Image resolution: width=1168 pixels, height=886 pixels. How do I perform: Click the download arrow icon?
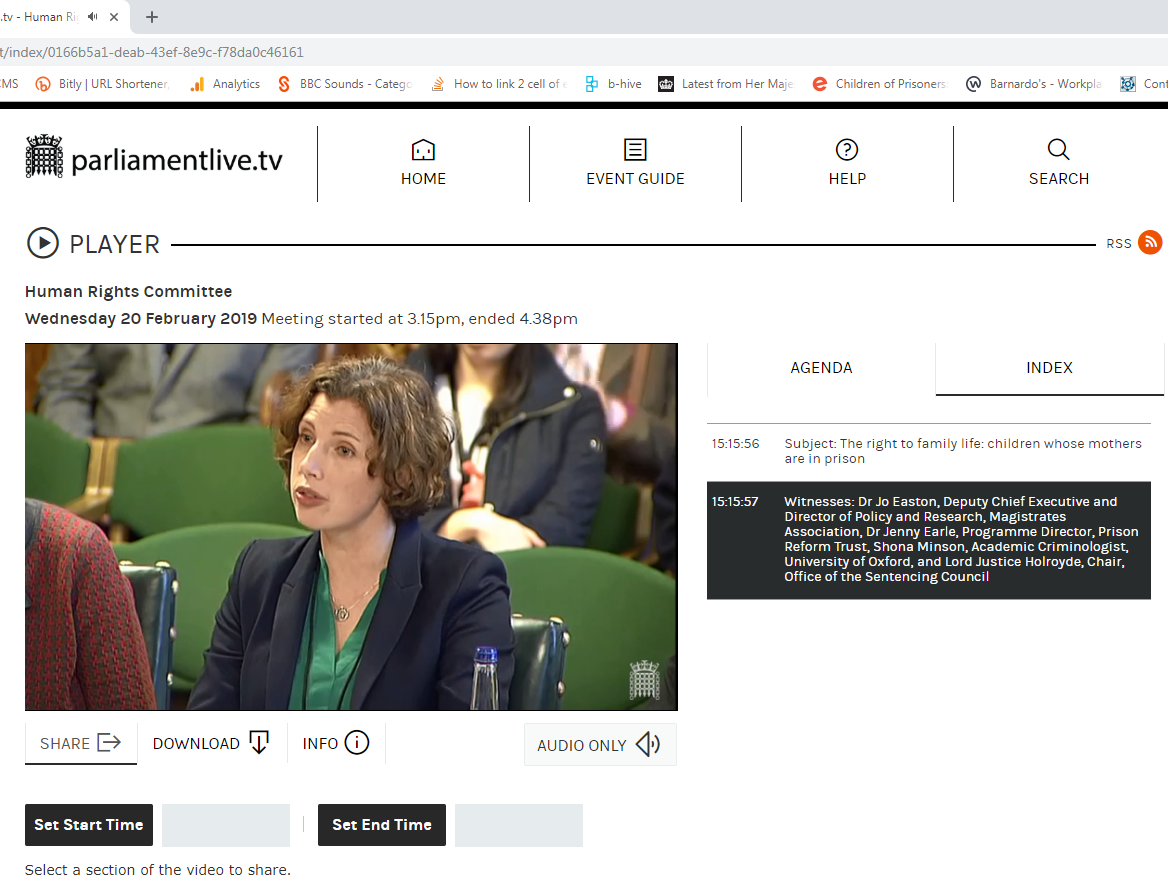click(258, 742)
